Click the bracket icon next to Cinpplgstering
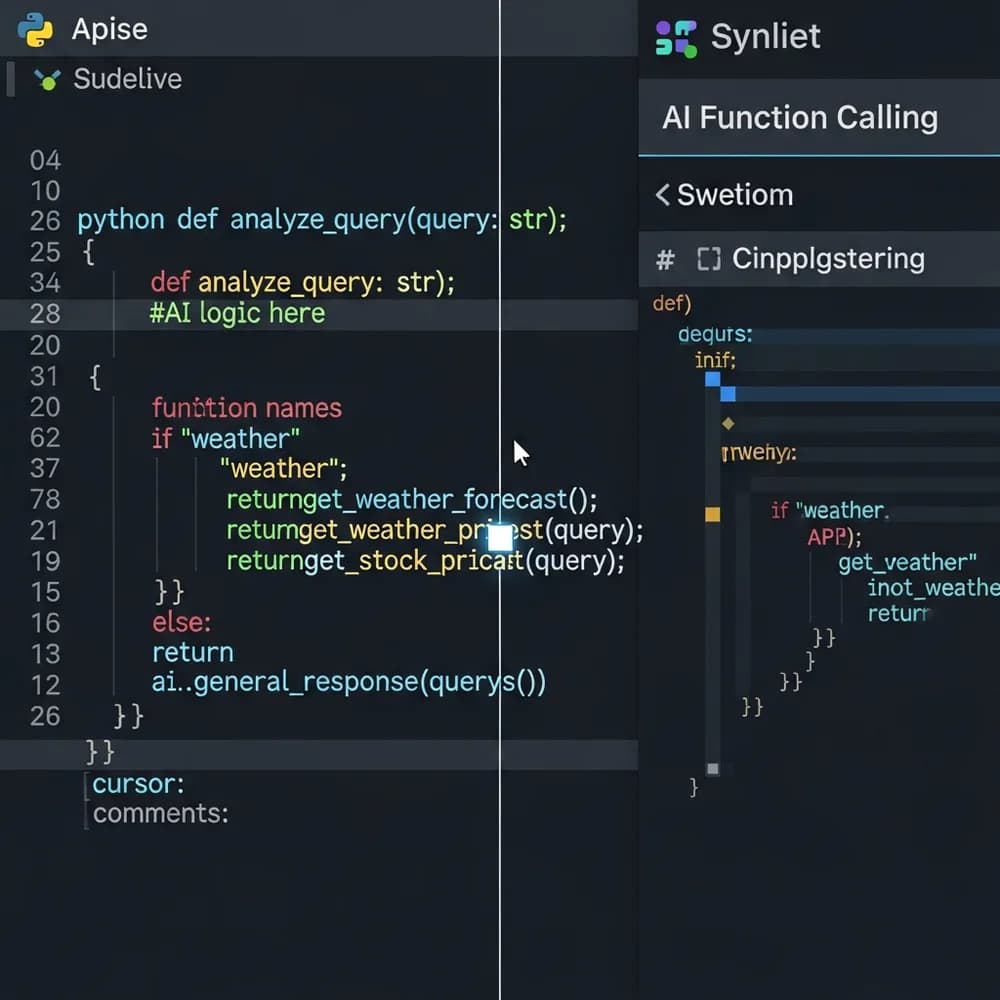This screenshot has height=1000, width=1000. click(709, 259)
